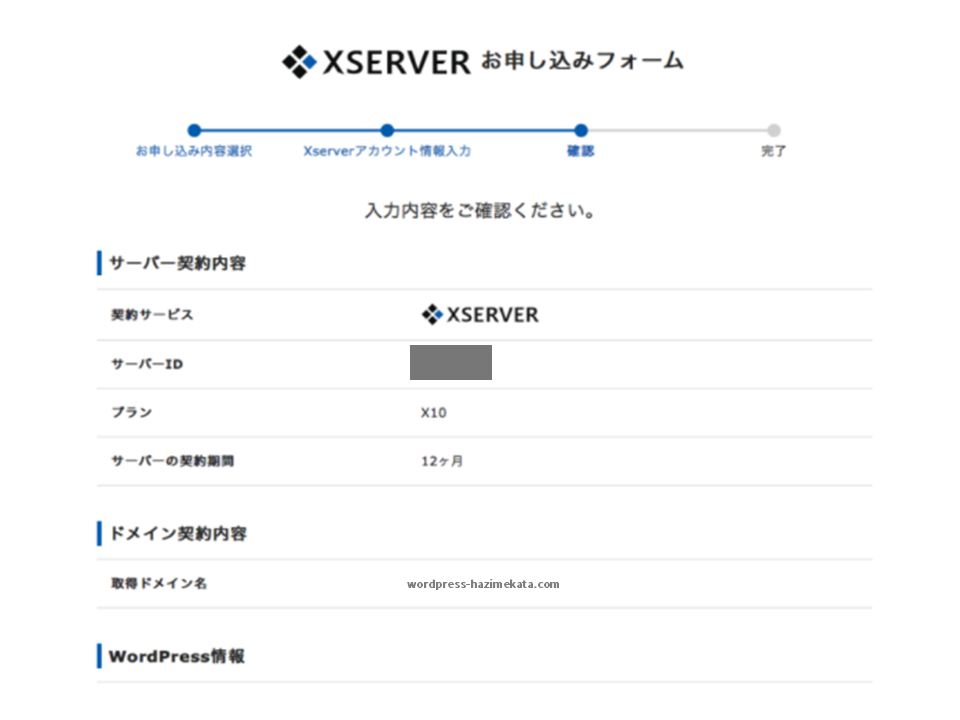Click the 12ヶ月 contract period value
The height and width of the screenshot is (720, 960).
442,461
